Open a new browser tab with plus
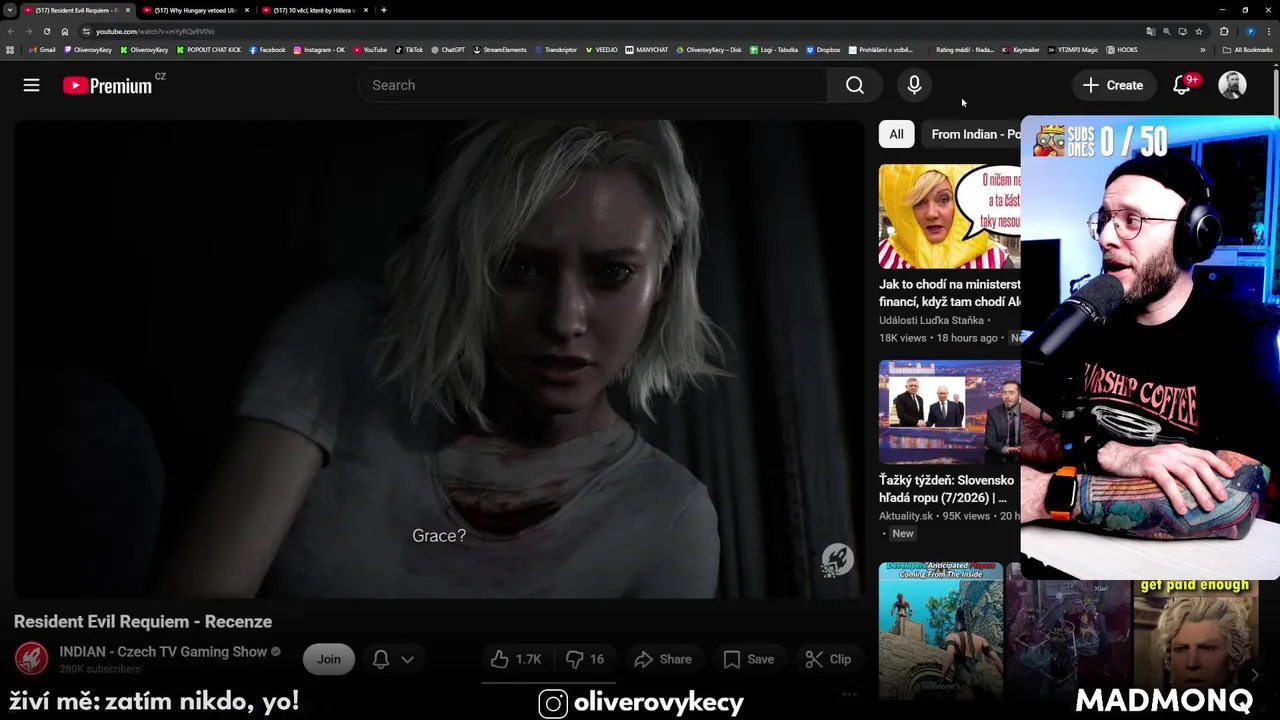The image size is (1280, 720). [384, 10]
